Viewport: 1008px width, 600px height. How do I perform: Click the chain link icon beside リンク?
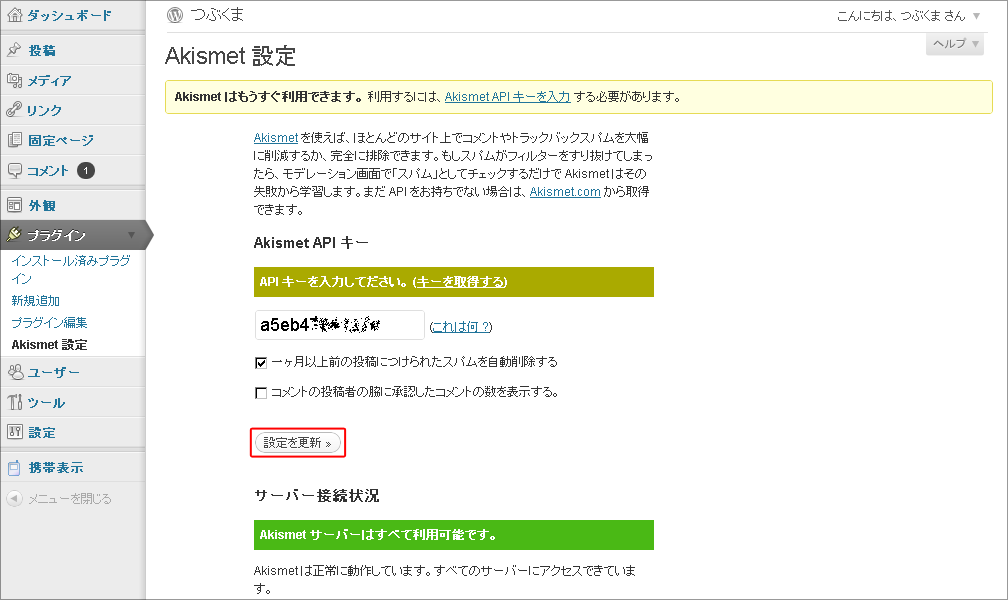point(14,109)
